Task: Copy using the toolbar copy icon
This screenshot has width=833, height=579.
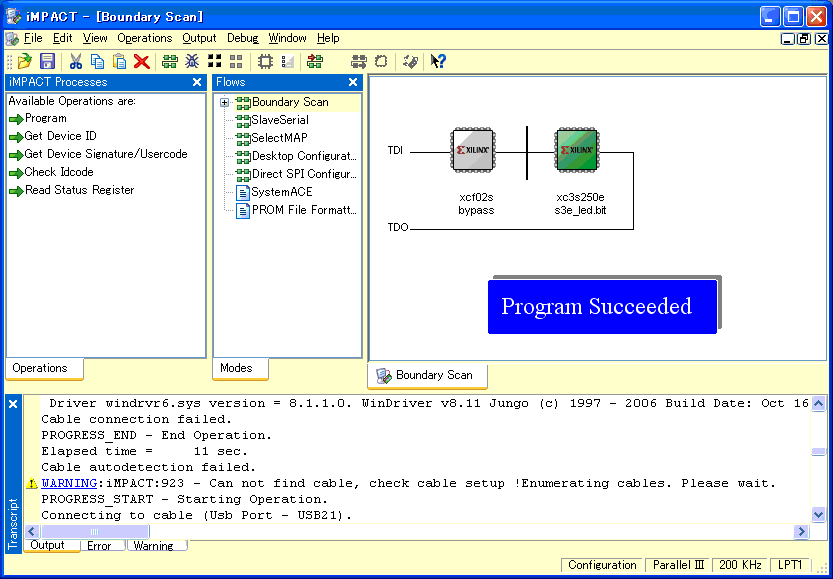Action: [97, 62]
